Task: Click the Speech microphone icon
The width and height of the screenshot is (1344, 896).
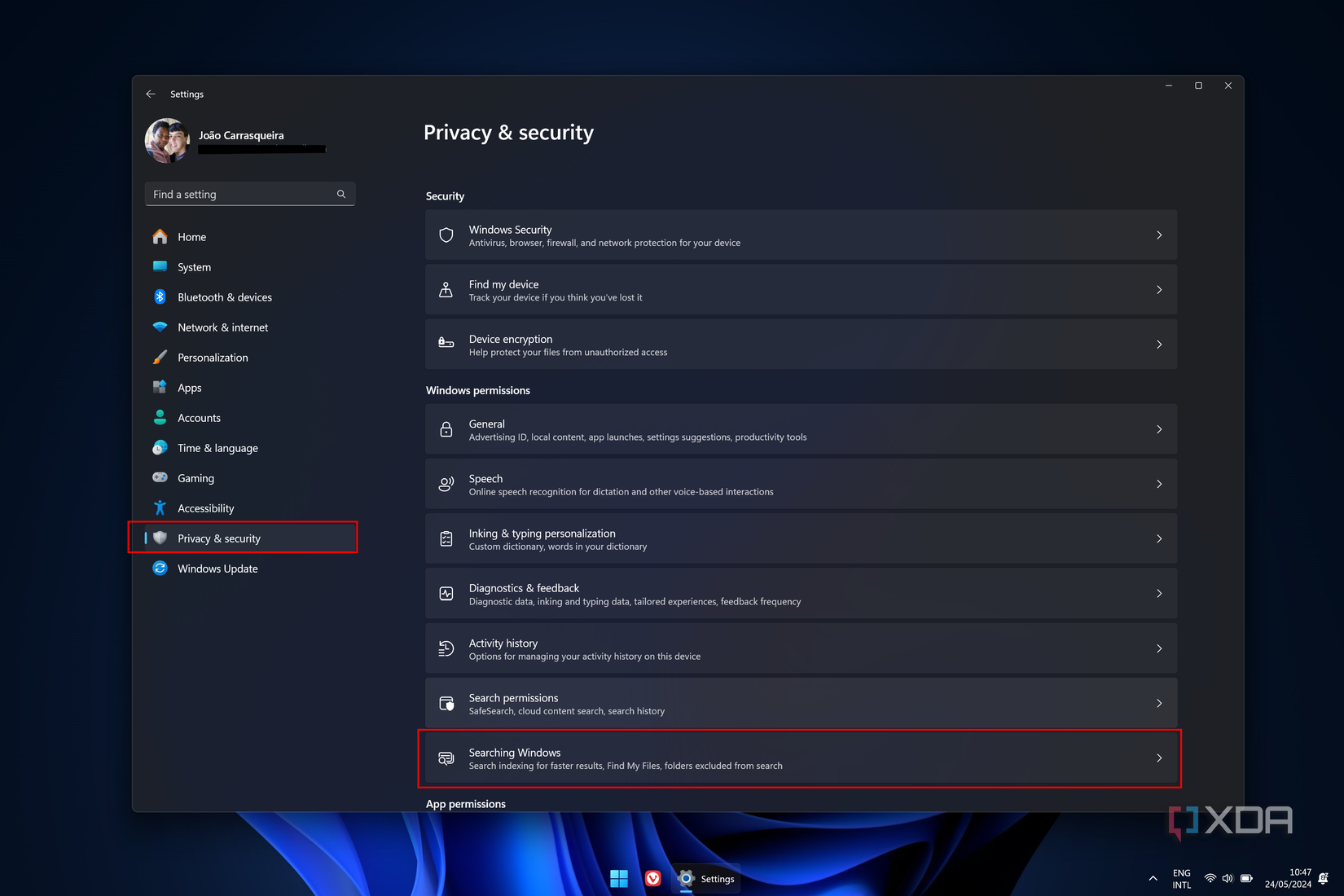Action: tap(446, 483)
